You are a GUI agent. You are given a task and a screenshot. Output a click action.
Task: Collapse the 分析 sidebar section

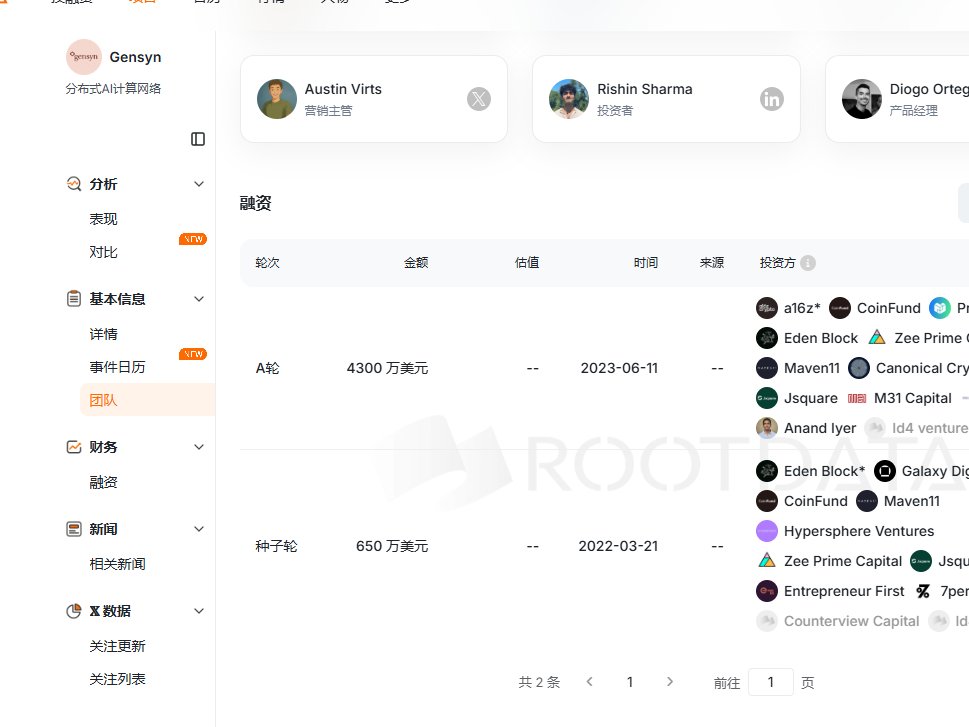[x=198, y=184]
